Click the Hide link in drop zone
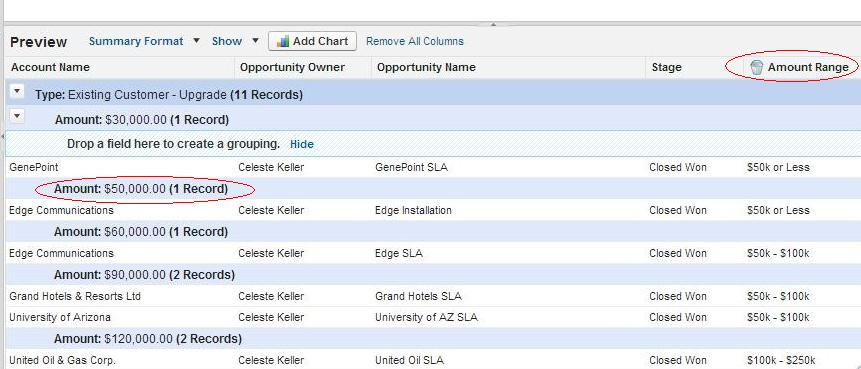This screenshot has width=861, height=369. pos(301,144)
